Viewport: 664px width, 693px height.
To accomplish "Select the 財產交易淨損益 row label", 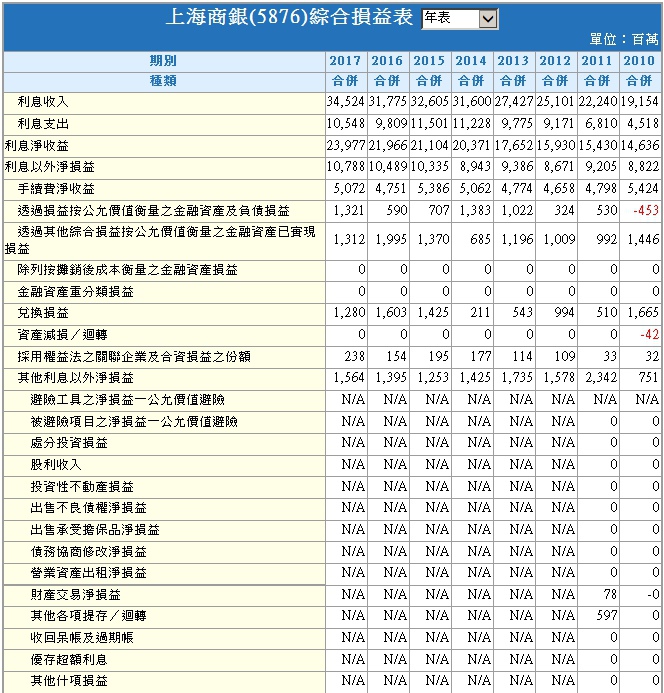I will pyautogui.click(x=75, y=595).
